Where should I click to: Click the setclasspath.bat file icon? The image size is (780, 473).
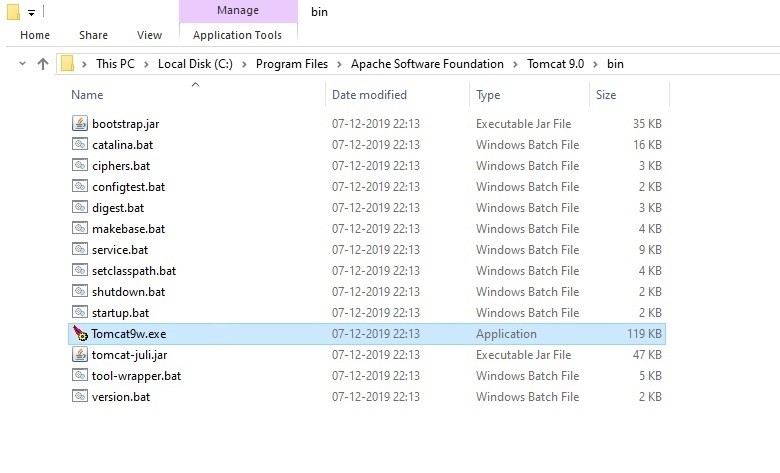click(80, 270)
